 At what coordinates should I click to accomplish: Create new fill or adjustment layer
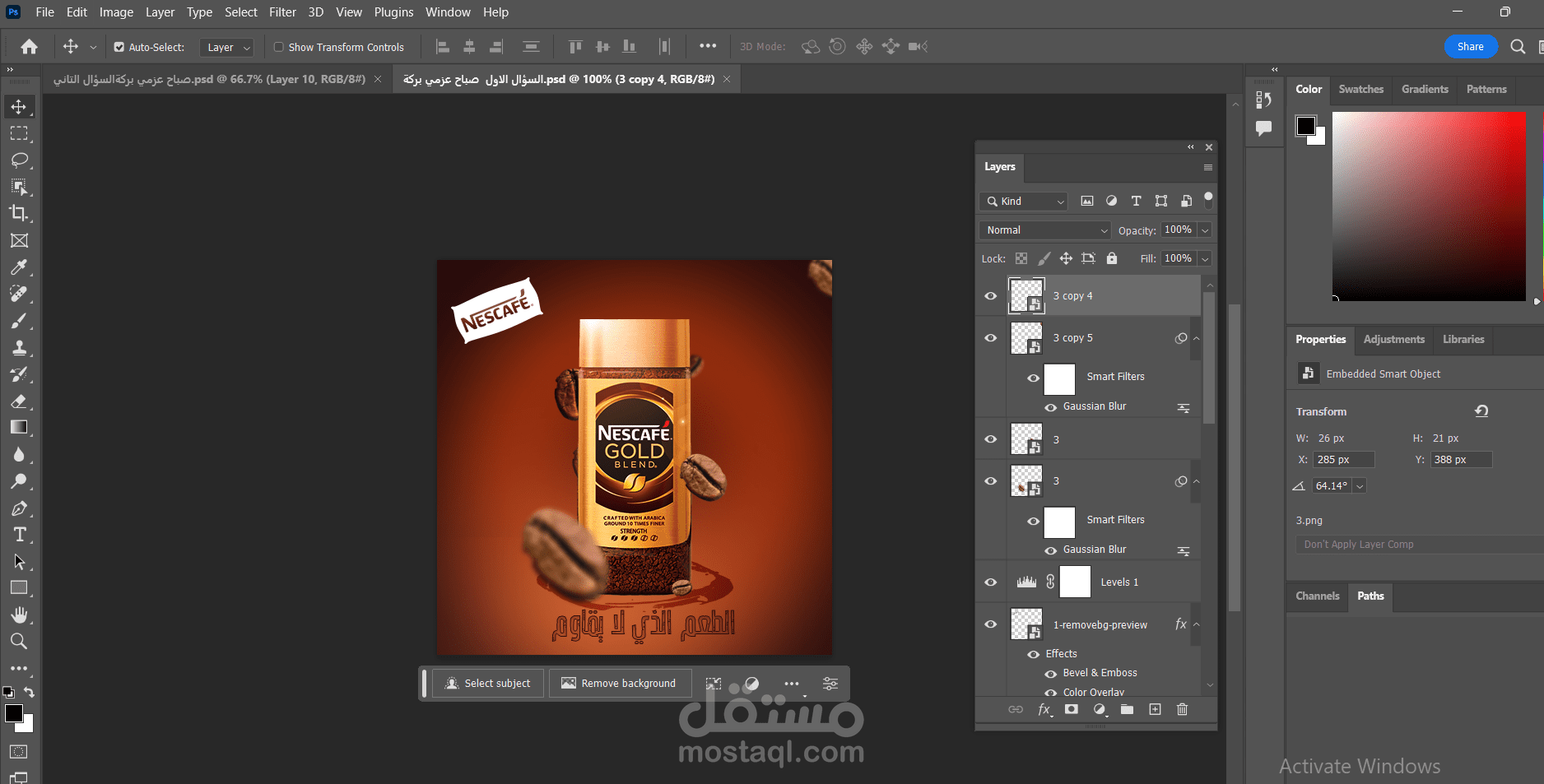(x=1100, y=709)
